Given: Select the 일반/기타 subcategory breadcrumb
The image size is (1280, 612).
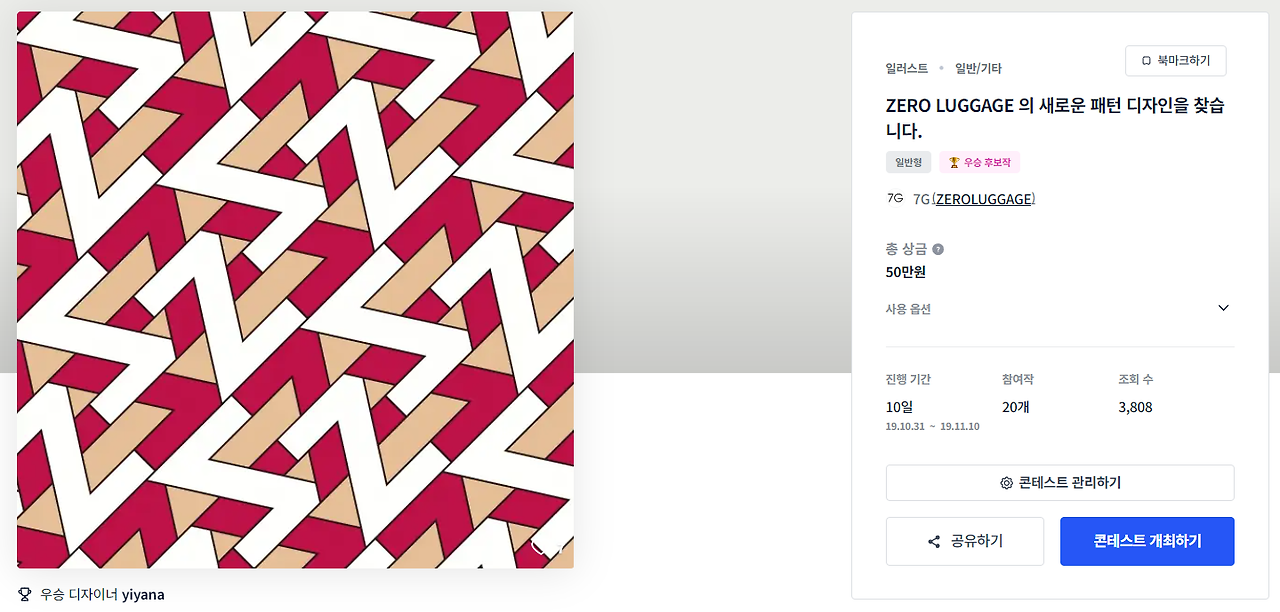Looking at the screenshot, I should (x=978, y=69).
